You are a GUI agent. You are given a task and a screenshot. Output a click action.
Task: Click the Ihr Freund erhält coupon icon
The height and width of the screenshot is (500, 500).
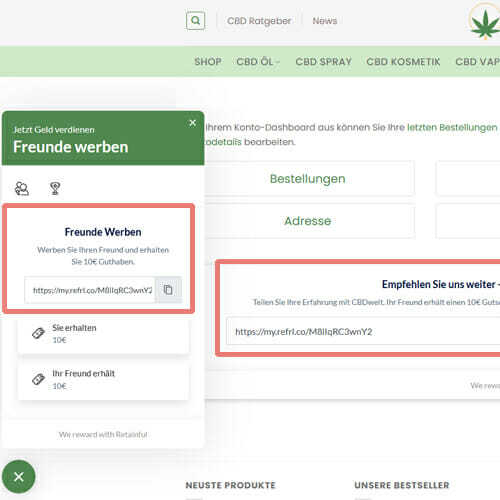point(39,379)
